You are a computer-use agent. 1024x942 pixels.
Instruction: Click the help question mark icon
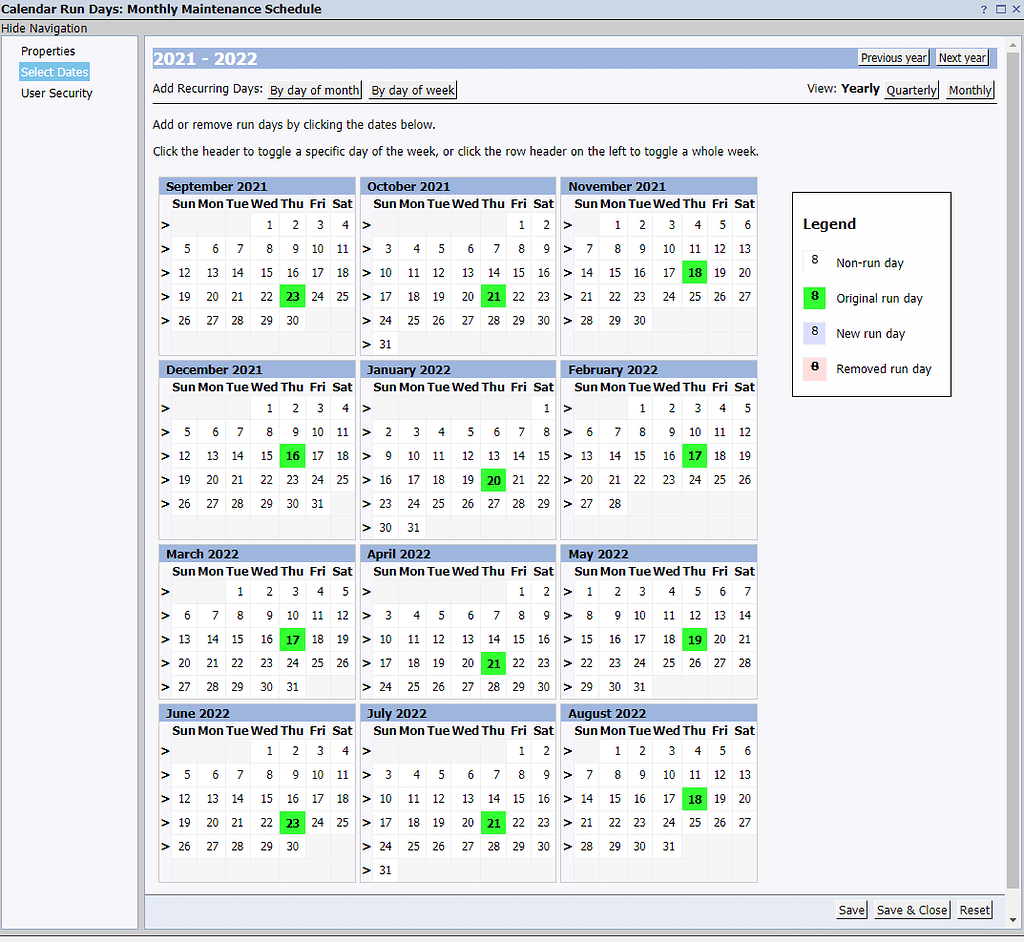[x=984, y=9]
